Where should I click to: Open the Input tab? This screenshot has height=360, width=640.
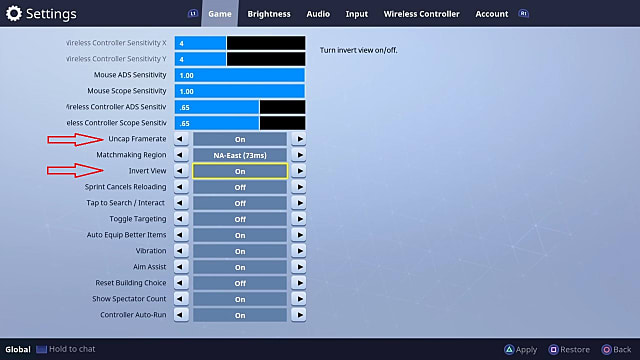357,14
